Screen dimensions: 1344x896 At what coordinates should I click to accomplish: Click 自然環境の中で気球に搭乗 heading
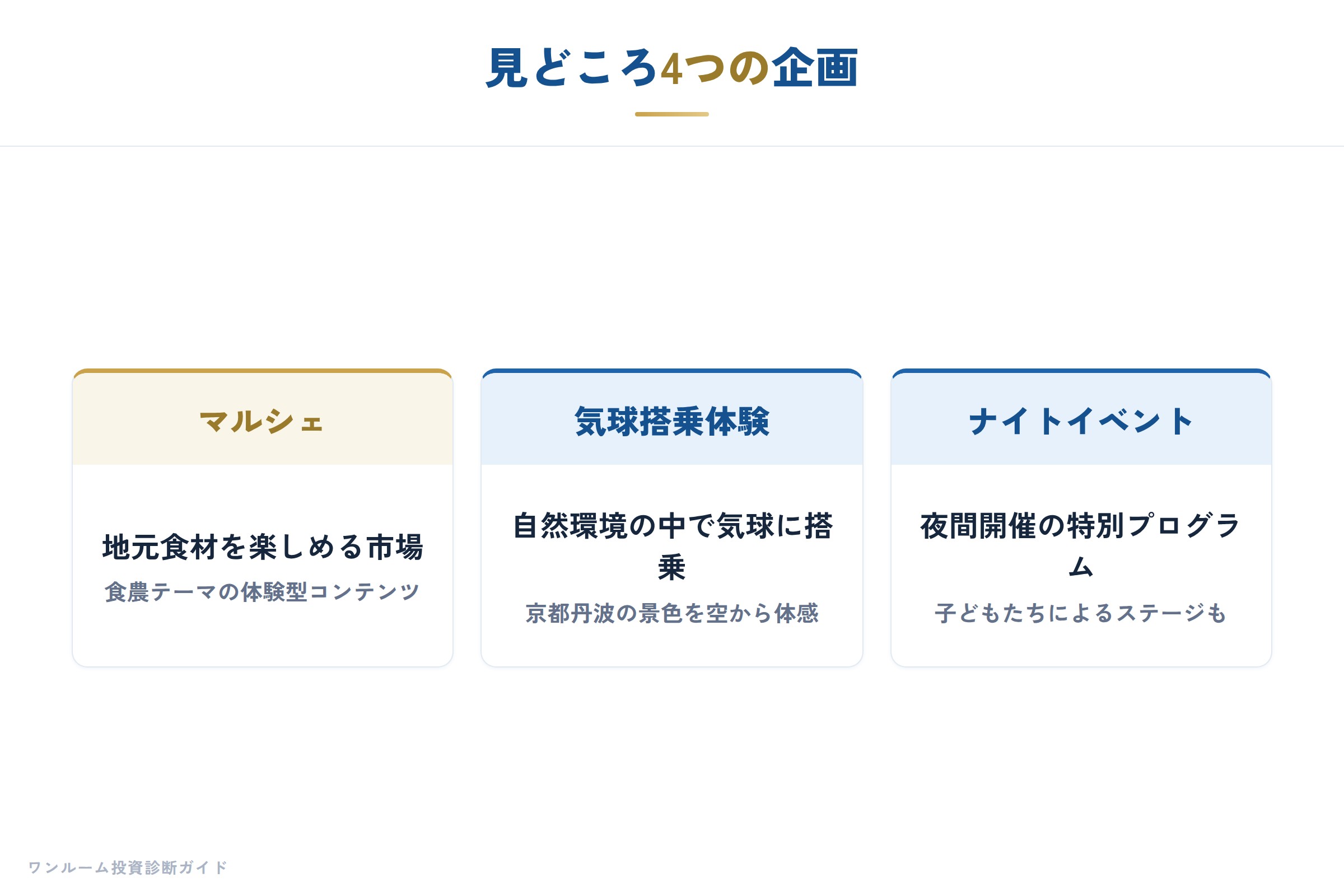click(672, 547)
